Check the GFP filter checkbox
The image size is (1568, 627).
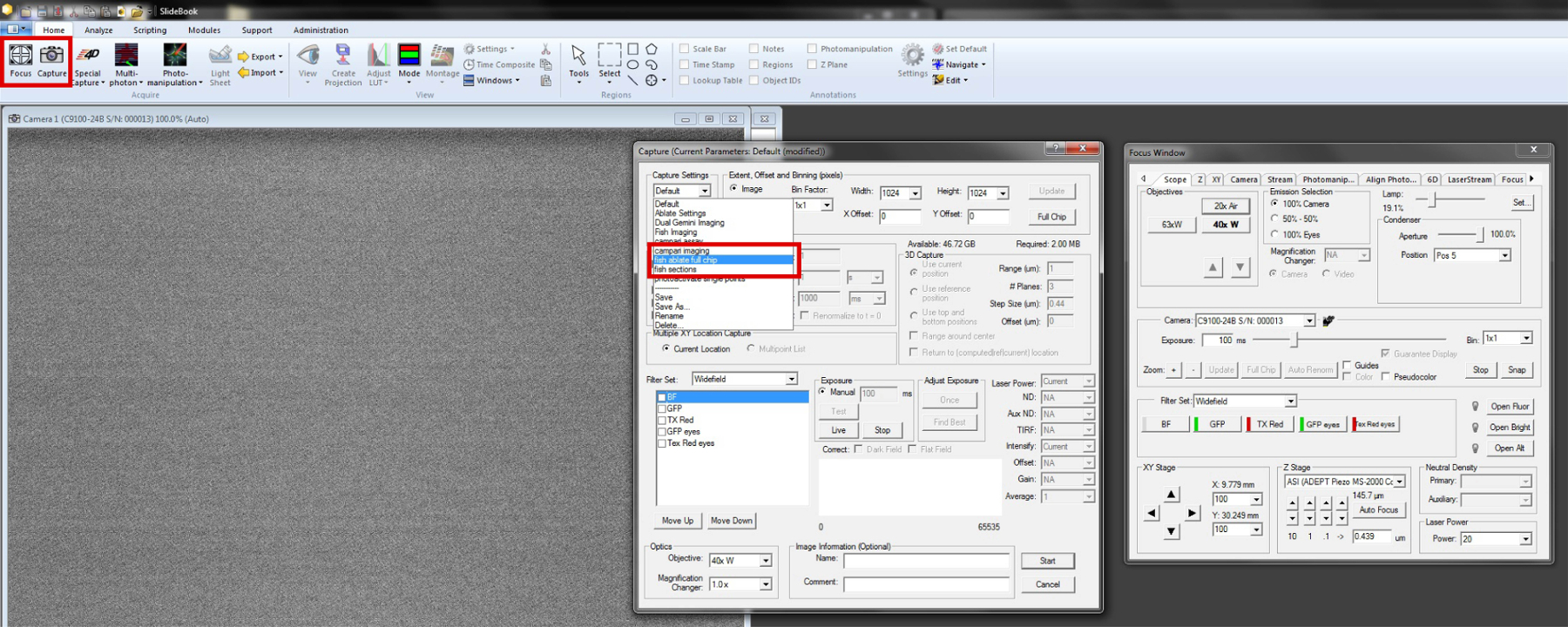pyautogui.click(x=662, y=408)
